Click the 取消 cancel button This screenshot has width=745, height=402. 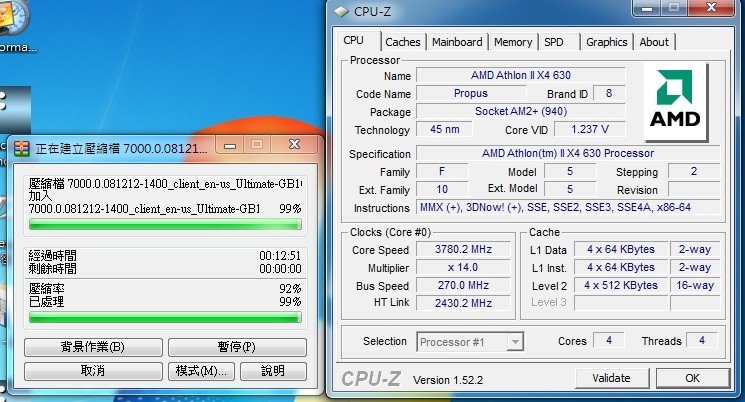click(x=93, y=371)
